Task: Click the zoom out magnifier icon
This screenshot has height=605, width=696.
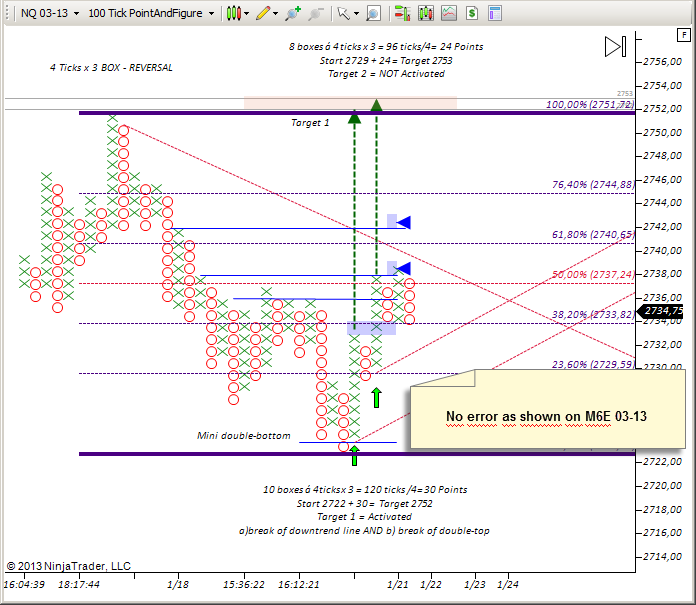Action: point(315,13)
